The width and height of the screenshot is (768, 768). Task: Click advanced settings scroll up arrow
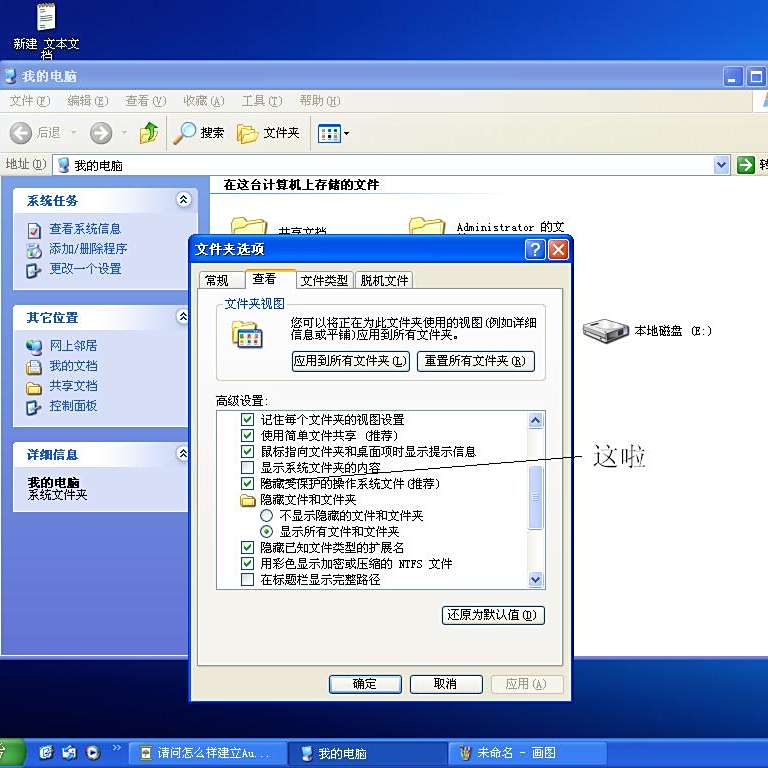[536, 420]
